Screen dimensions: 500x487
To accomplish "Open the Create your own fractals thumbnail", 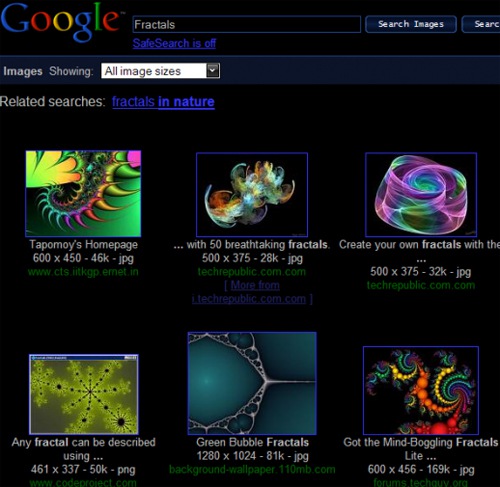I will (421, 195).
